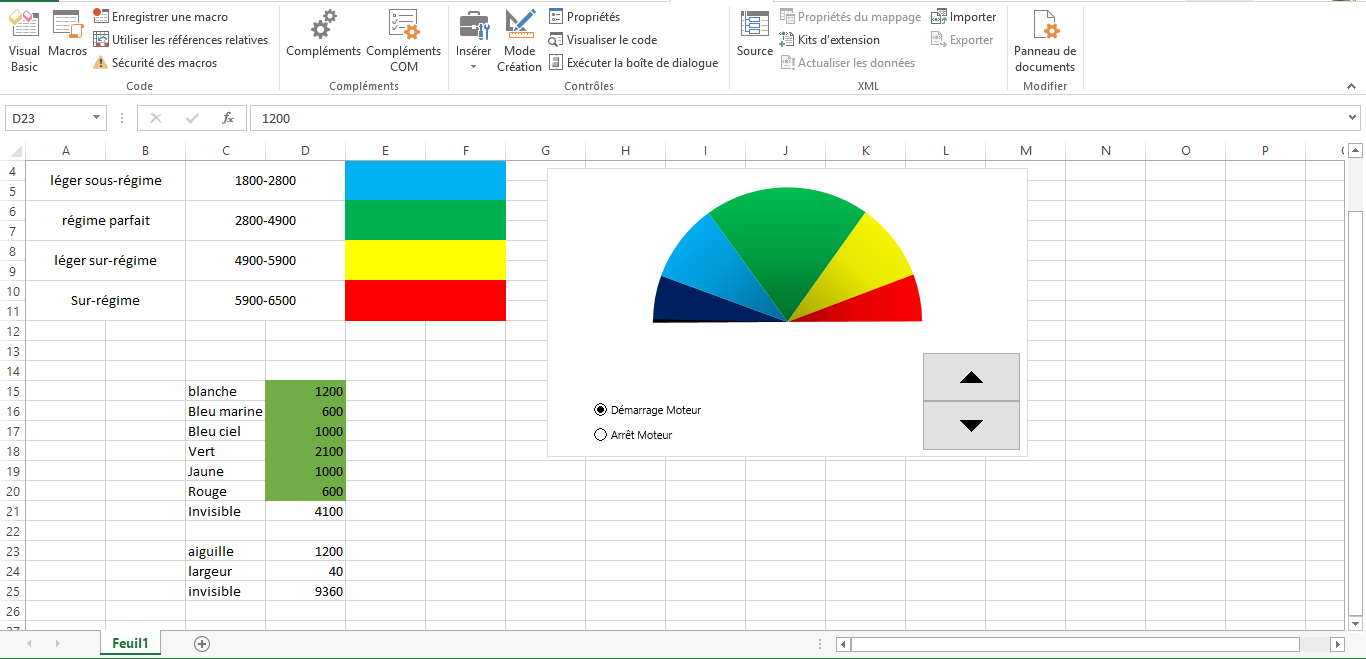Select row 15 header
Screen dimensions: 1366x659
(x=13, y=391)
